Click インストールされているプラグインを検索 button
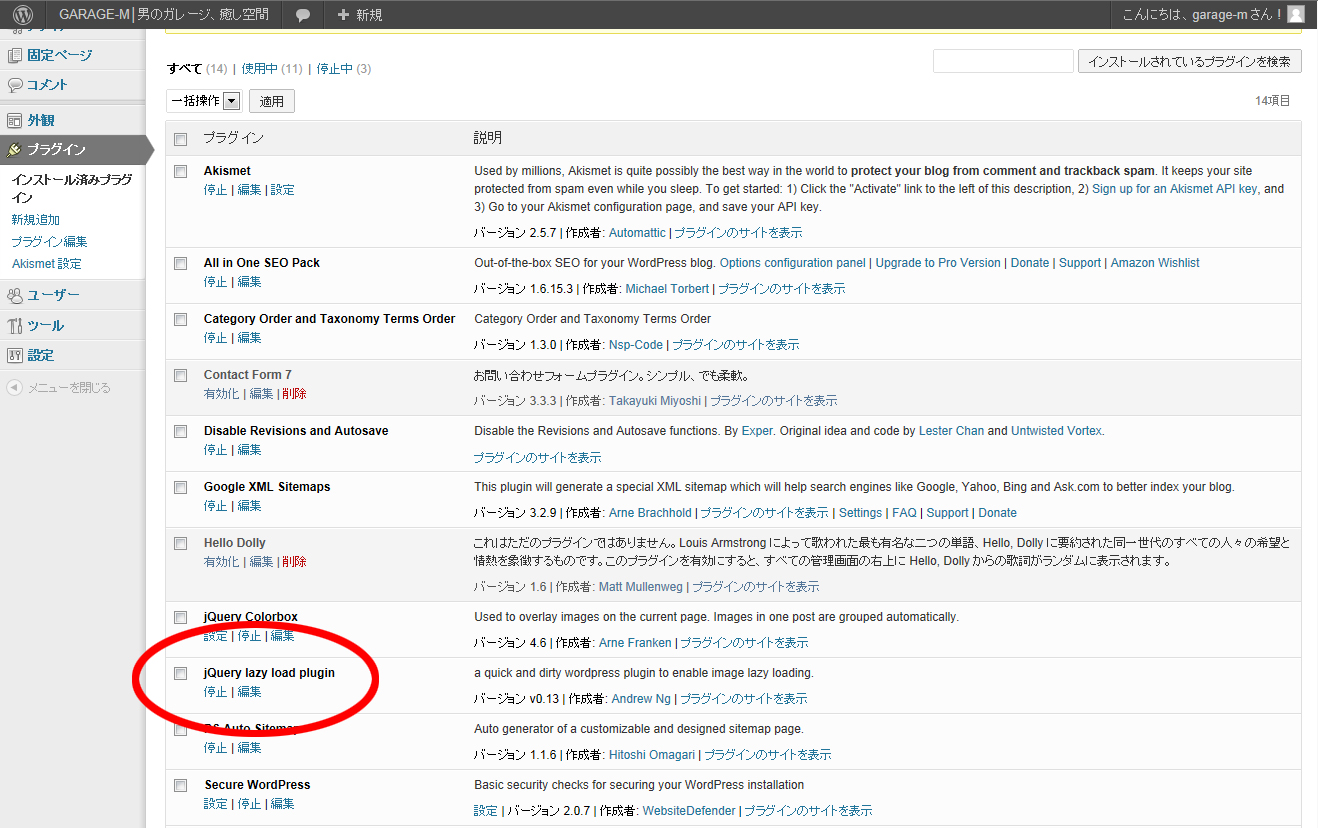The height and width of the screenshot is (828, 1318). pos(1189,62)
